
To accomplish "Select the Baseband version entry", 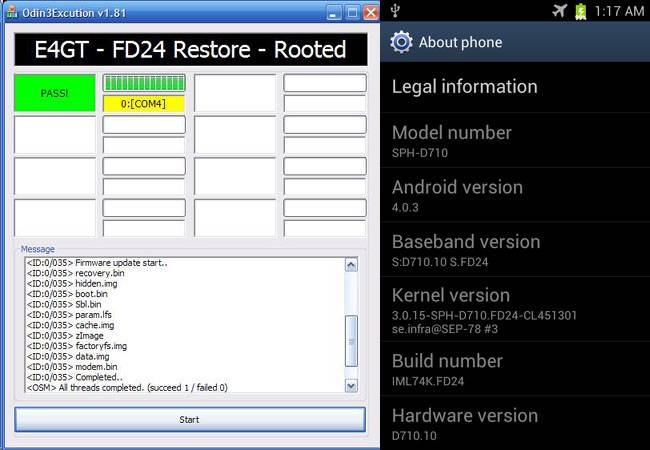I will point(515,249).
